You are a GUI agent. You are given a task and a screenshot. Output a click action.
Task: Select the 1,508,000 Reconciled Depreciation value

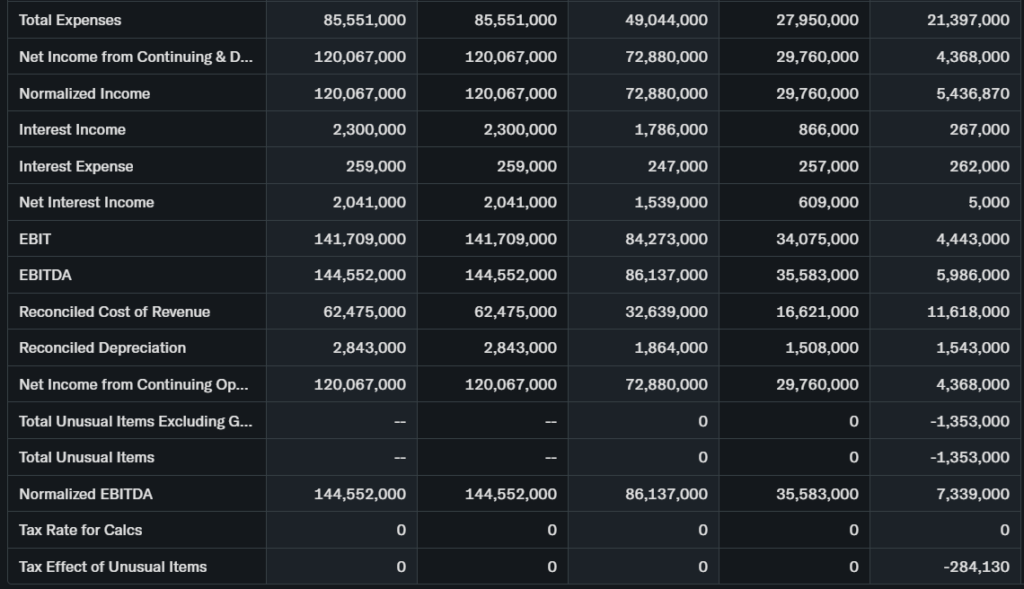coord(822,348)
